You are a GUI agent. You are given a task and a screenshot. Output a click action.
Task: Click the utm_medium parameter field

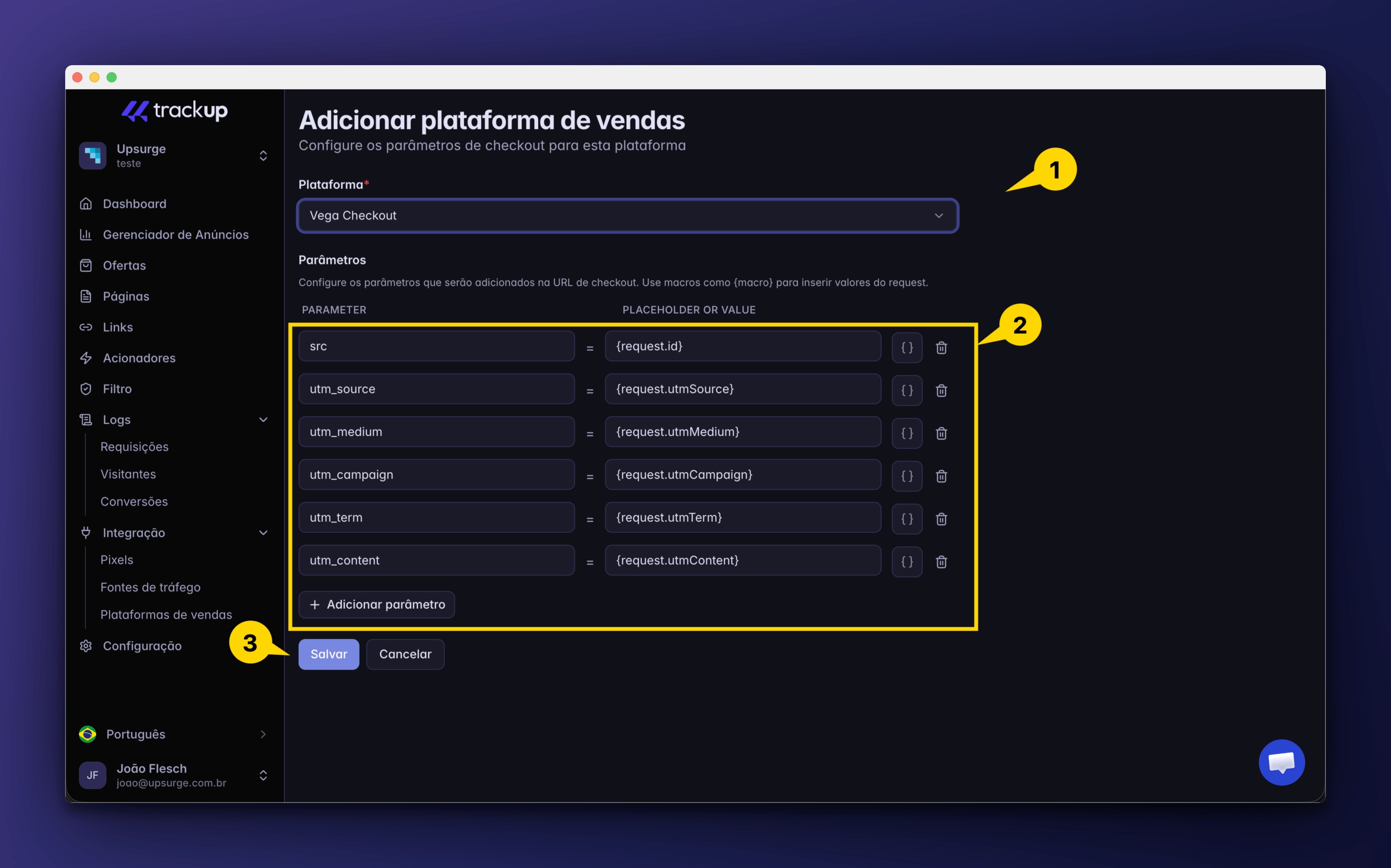(x=436, y=432)
